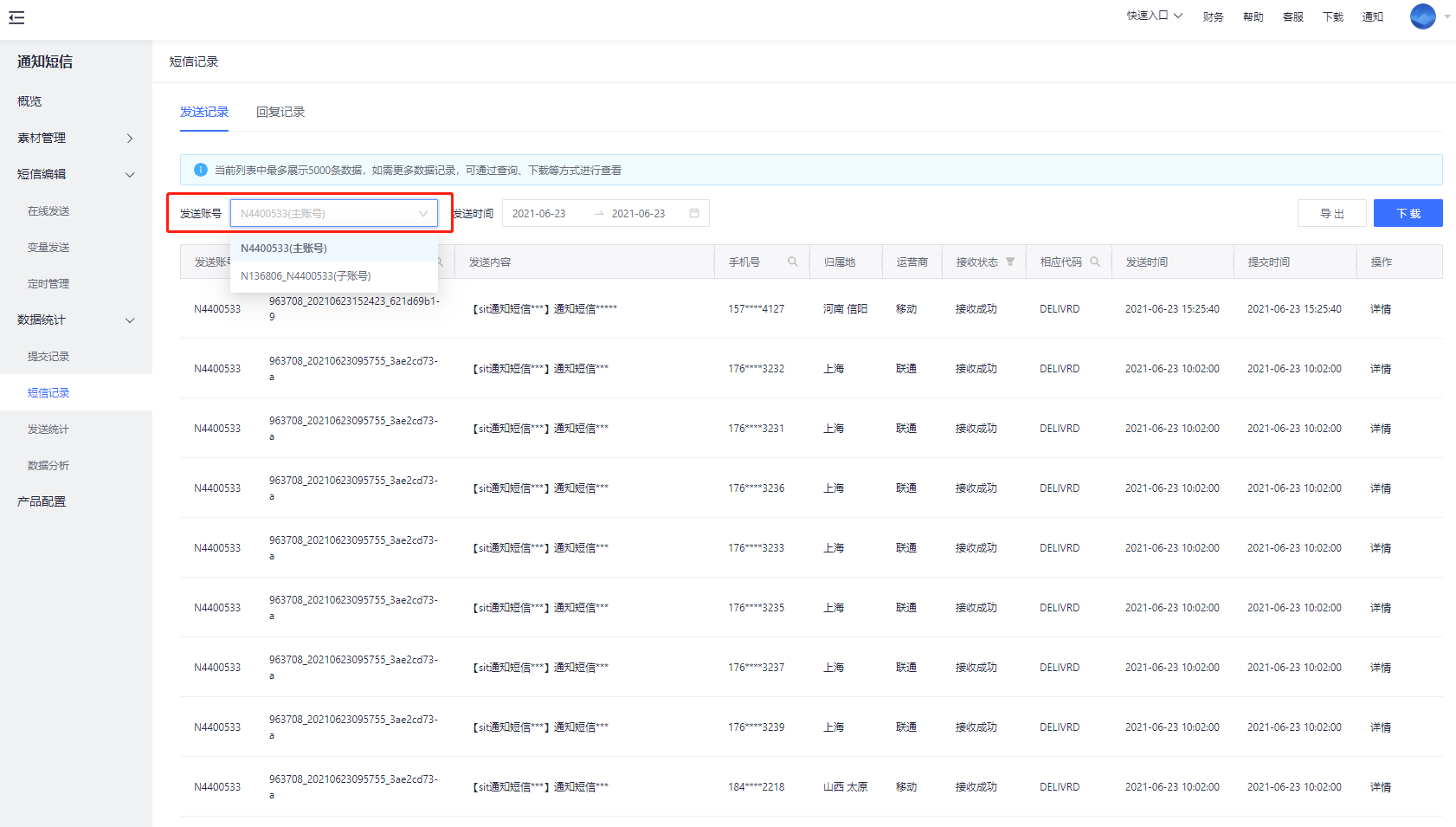This screenshot has height=827, width=1456.
Task: View 详情 for the 176****3237 row
Action: (1380, 667)
